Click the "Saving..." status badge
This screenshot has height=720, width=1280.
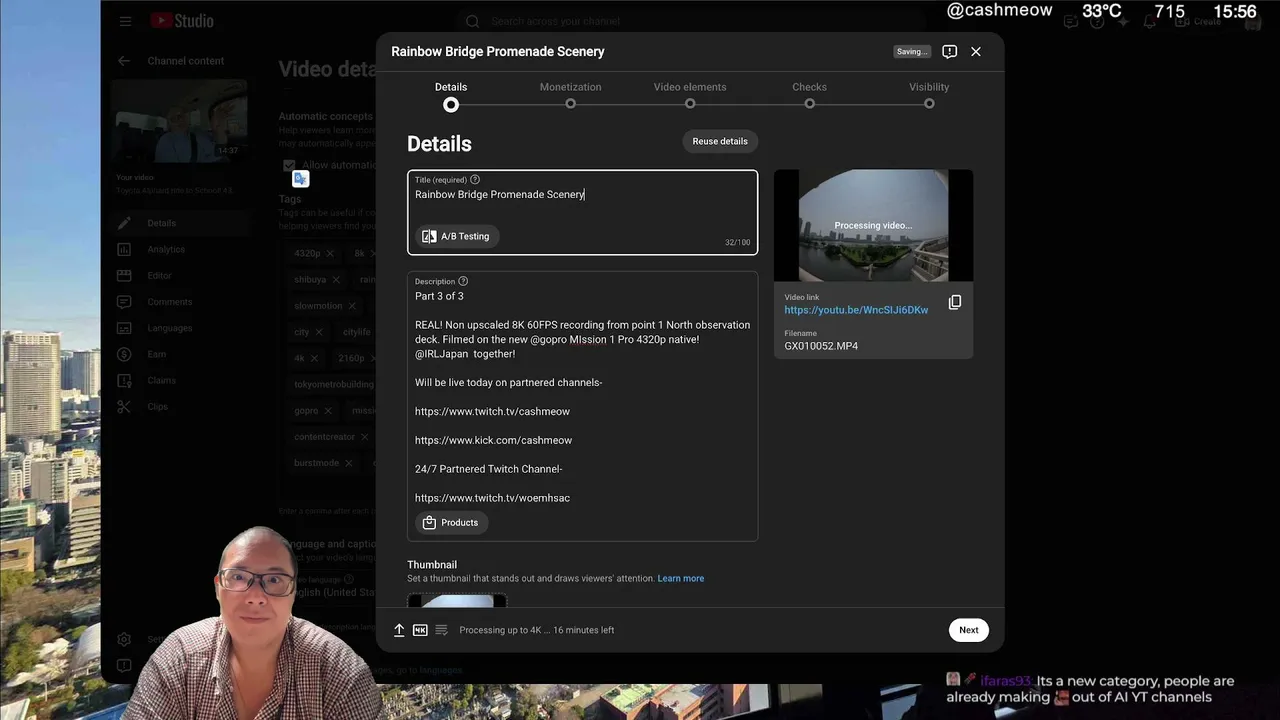[x=912, y=51]
